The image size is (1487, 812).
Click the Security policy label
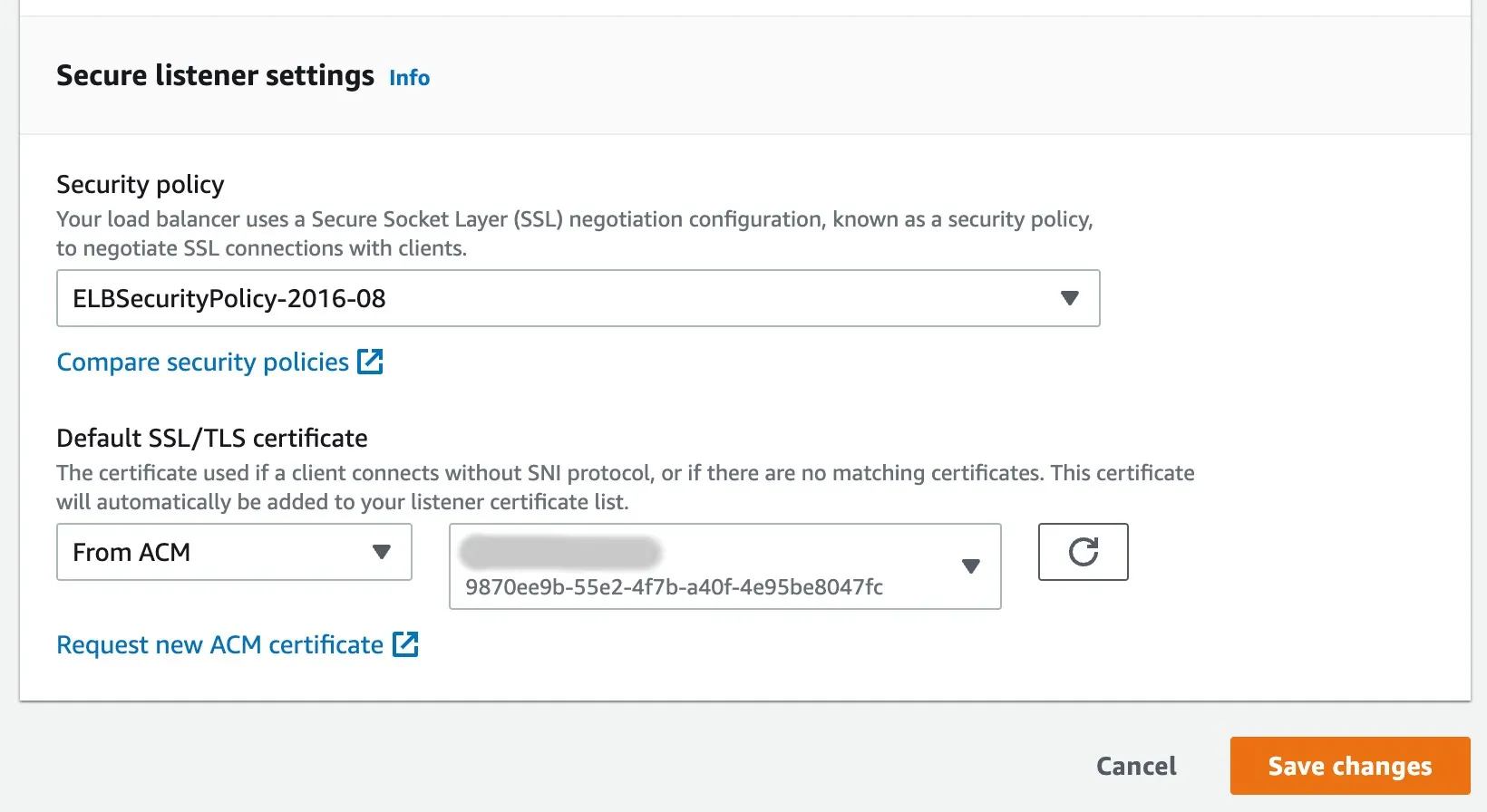(x=140, y=185)
